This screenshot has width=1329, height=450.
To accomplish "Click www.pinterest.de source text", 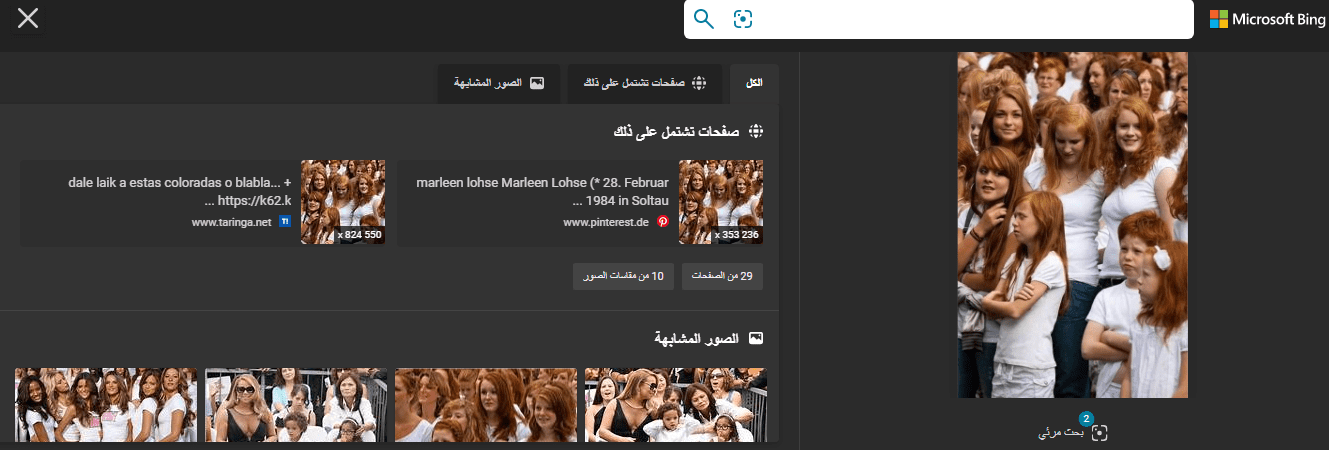I will pos(606,222).
